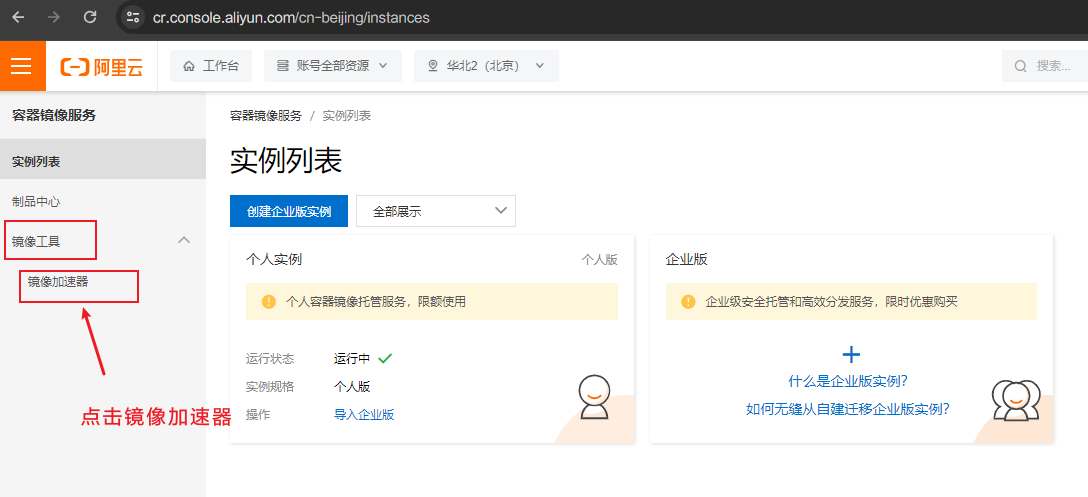Open the hamburger navigation menu

[22, 66]
